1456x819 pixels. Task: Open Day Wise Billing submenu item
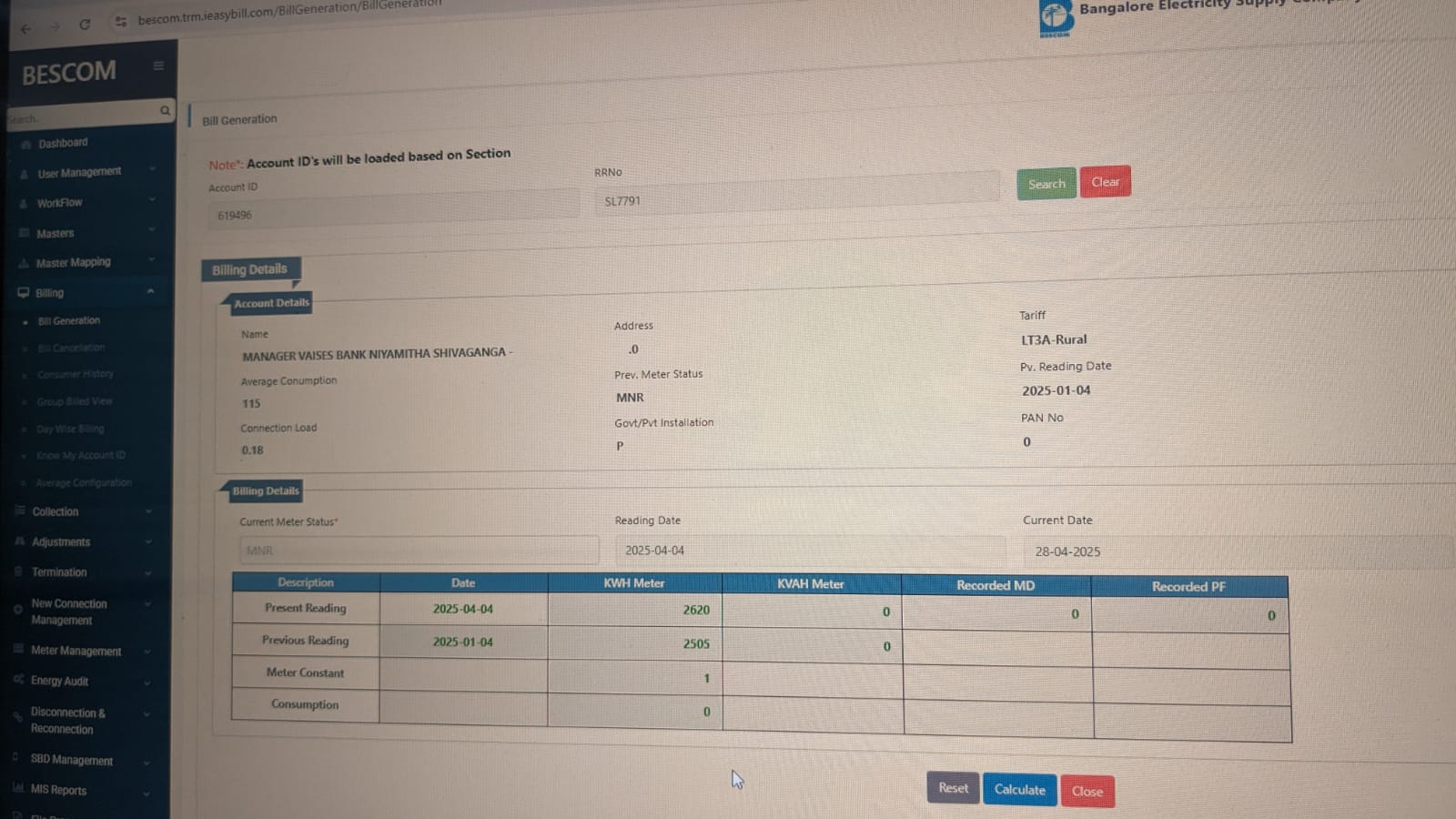(x=70, y=429)
